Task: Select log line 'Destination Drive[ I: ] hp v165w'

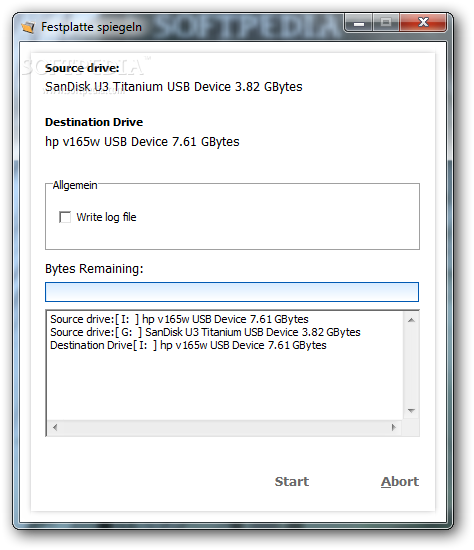Action: (x=188, y=345)
